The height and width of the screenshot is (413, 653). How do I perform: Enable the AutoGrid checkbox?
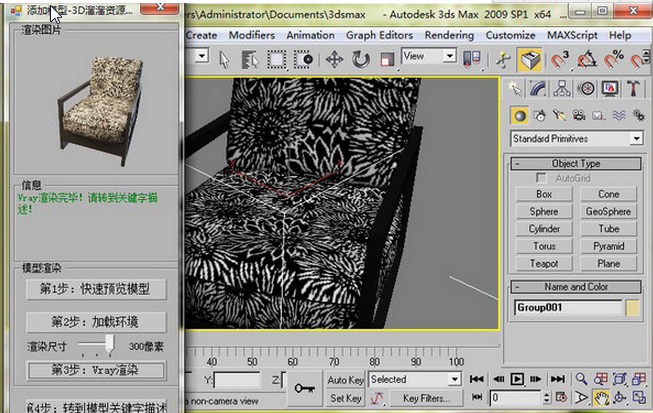pos(542,178)
